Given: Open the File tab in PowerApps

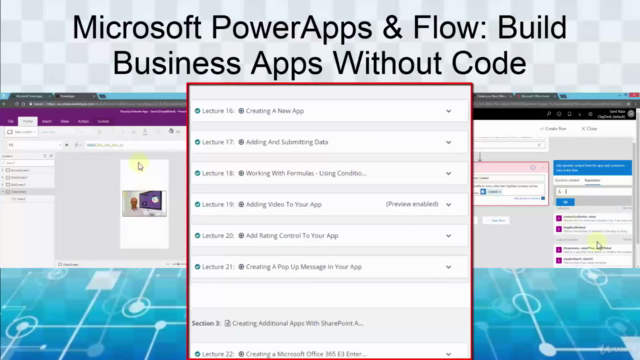Looking at the screenshot, I should tap(11, 121).
